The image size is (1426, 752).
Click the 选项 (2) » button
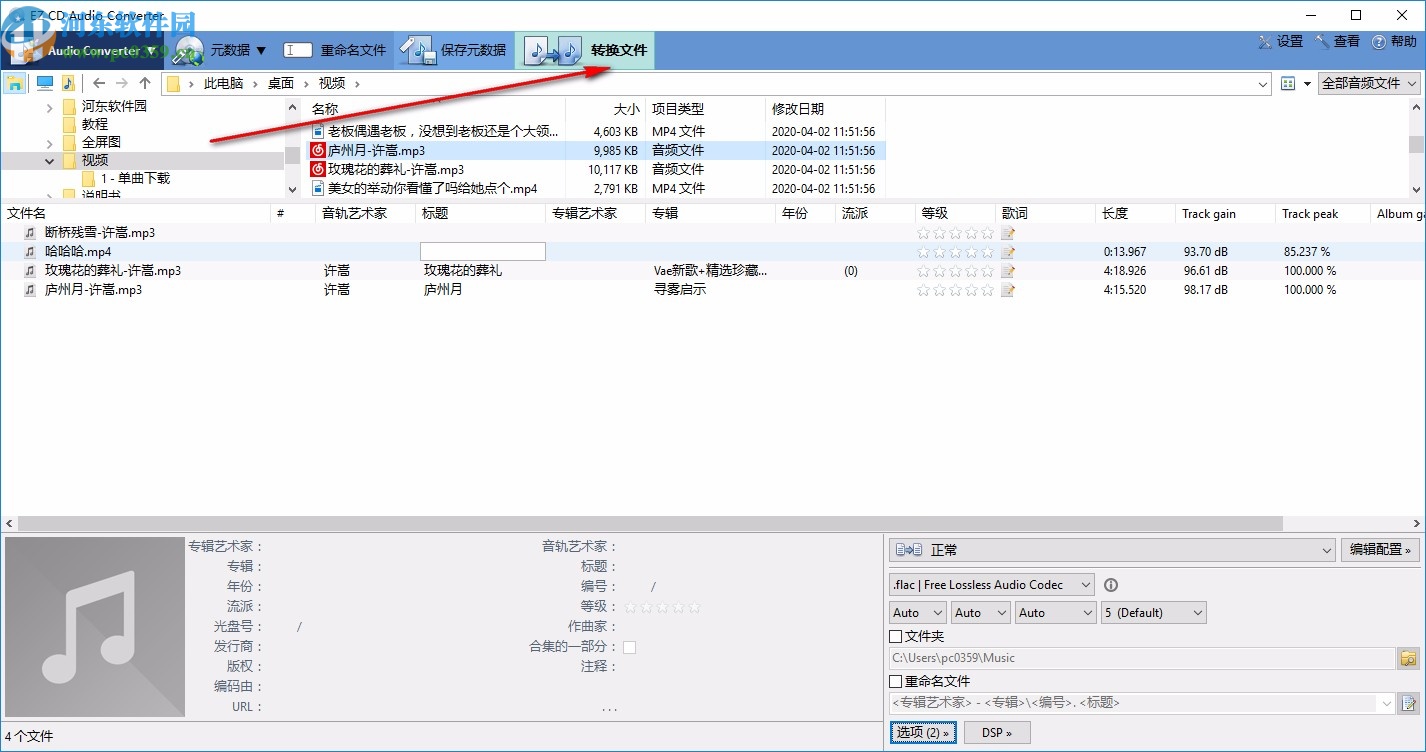click(922, 732)
